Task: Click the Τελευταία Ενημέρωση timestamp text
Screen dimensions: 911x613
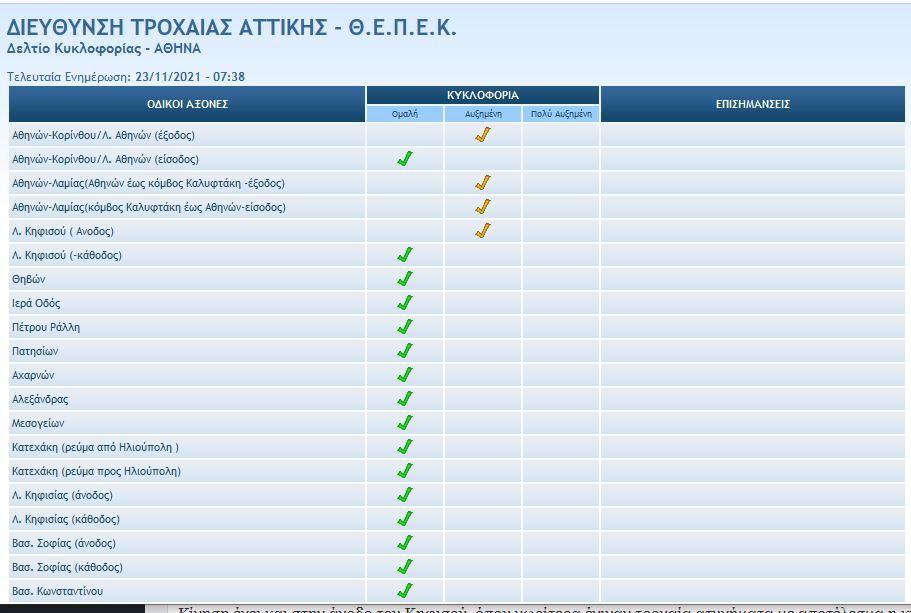Action: click(x=126, y=76)
